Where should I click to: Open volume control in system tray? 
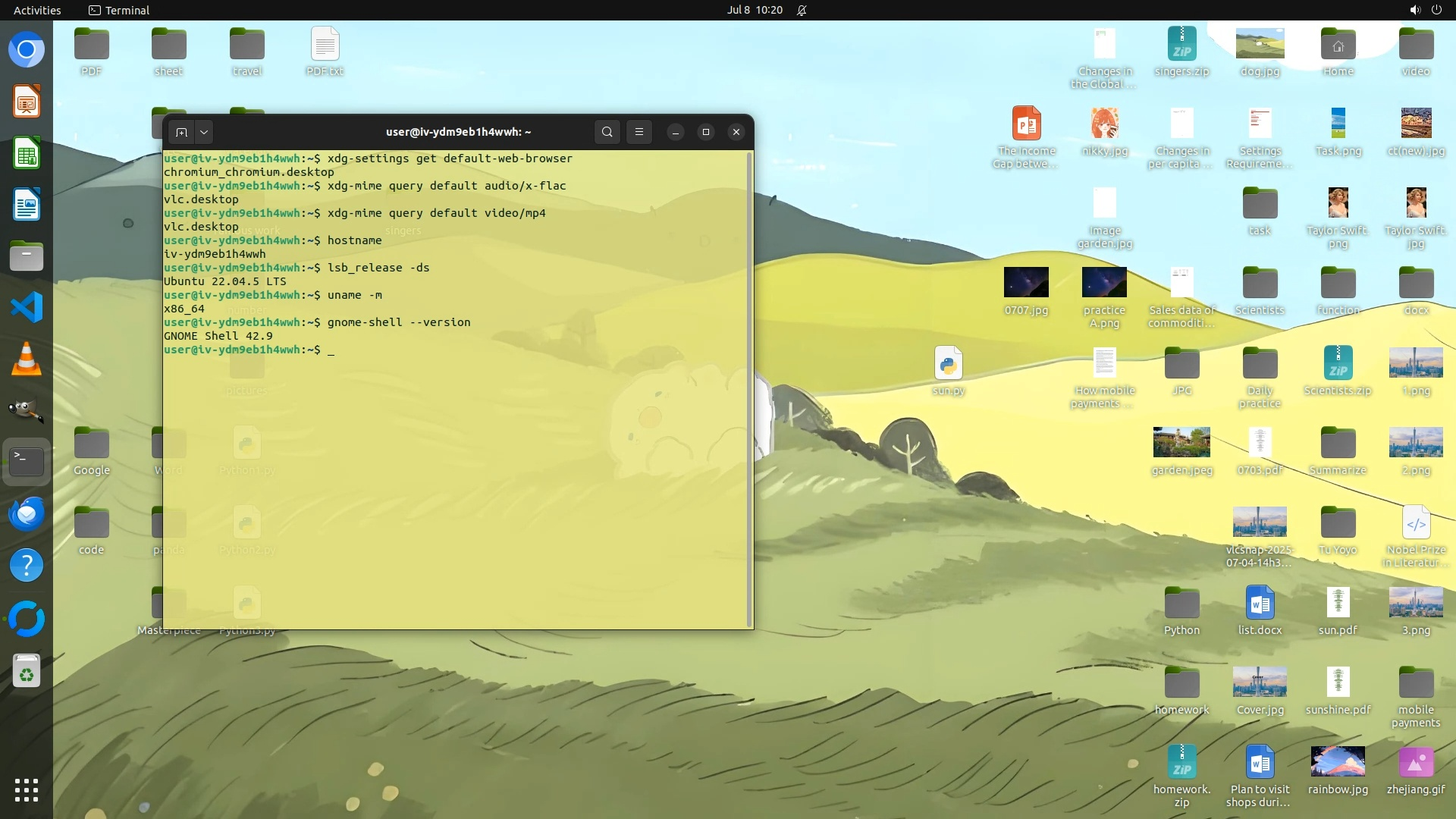point(1414,10)
